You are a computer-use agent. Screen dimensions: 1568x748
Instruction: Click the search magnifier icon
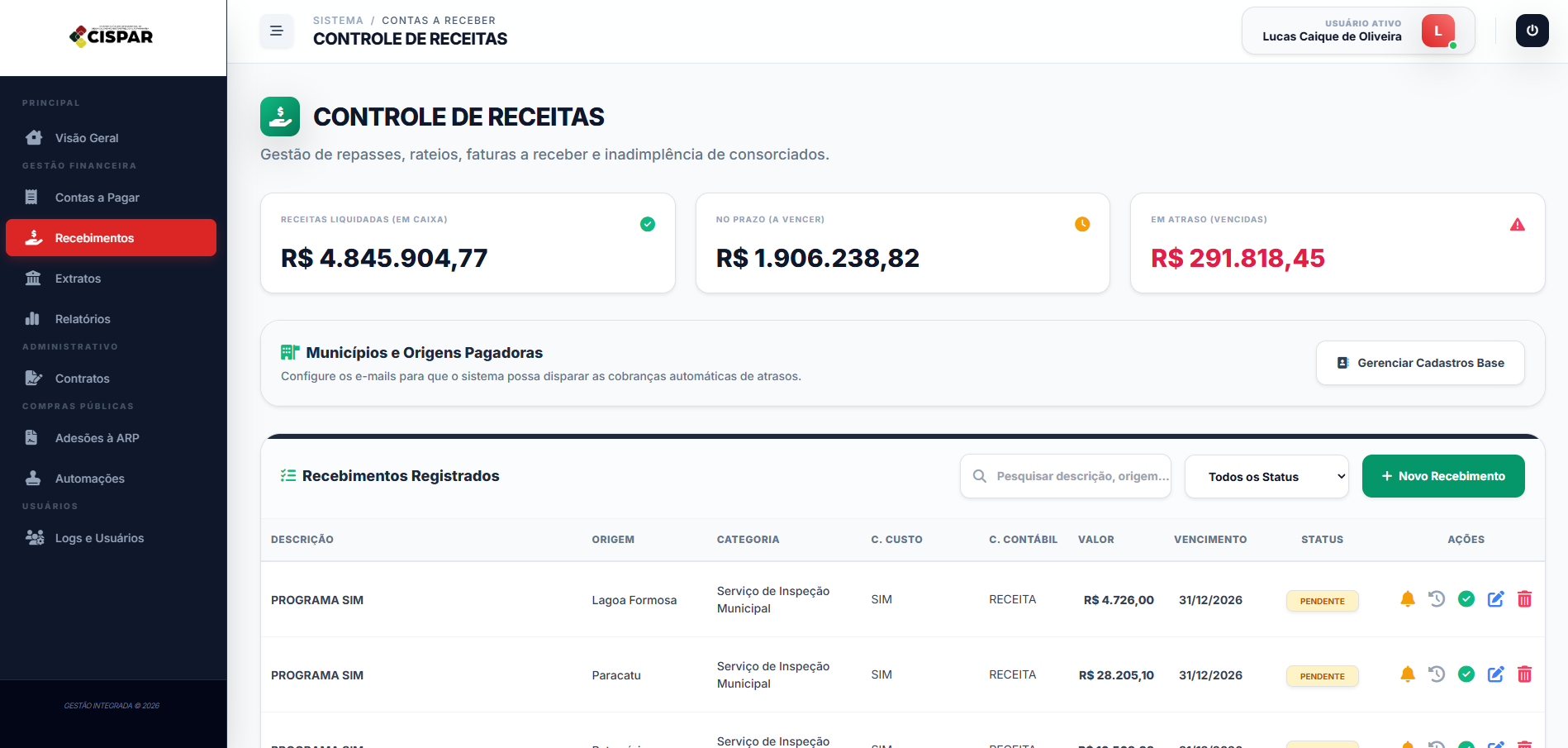point(980,476)
